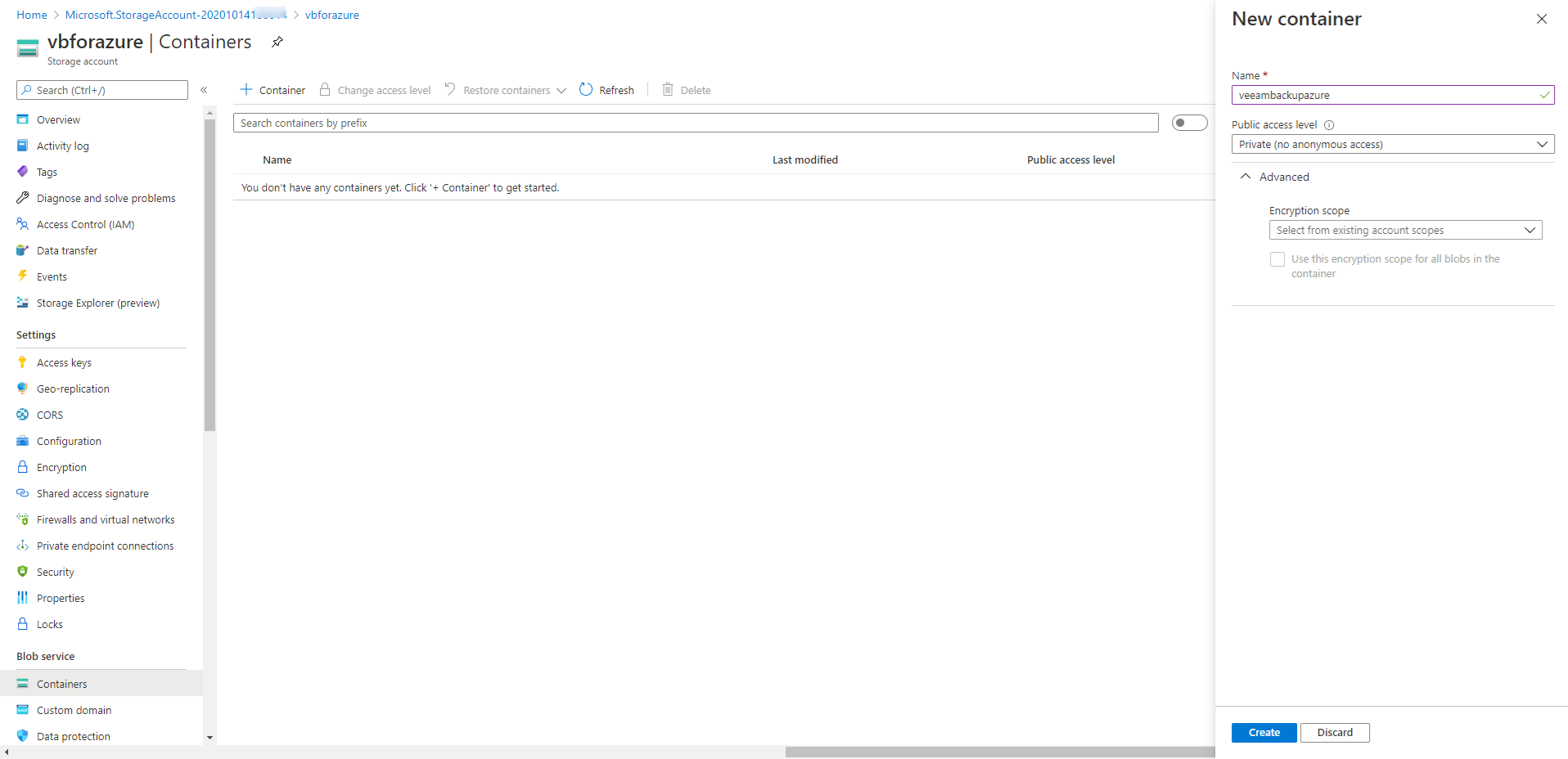Click the Encryption lock icon
The height and width of the screenshot is (759, 1568).
tap(23, 467)
